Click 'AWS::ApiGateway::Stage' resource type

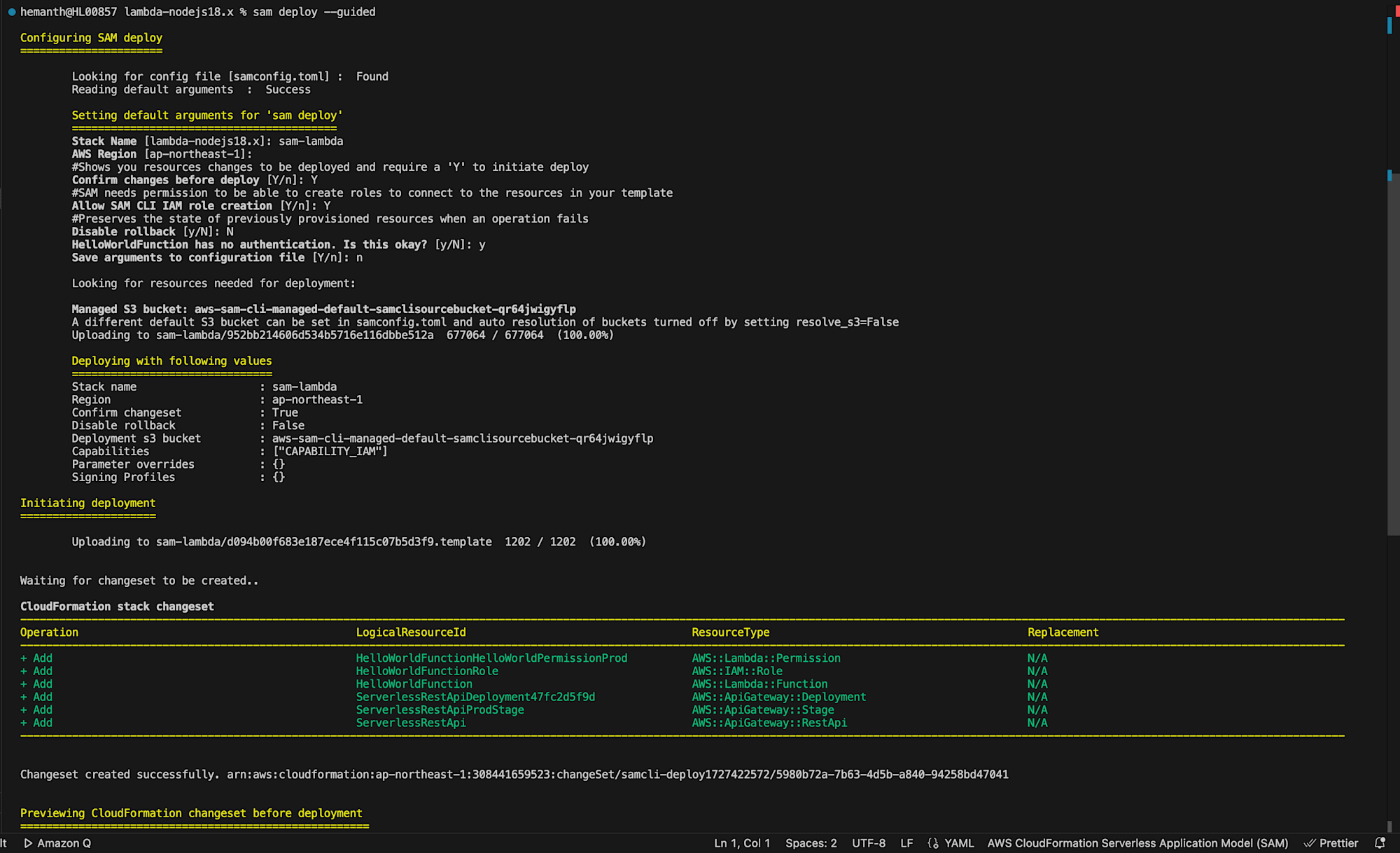click(x=763, y=710)
